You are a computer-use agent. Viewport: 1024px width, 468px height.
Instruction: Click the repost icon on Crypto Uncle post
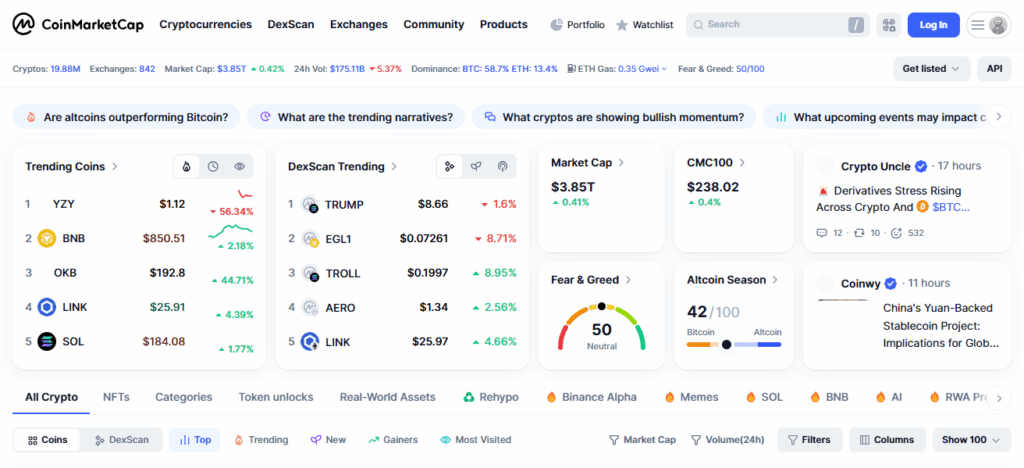point(859,232)
